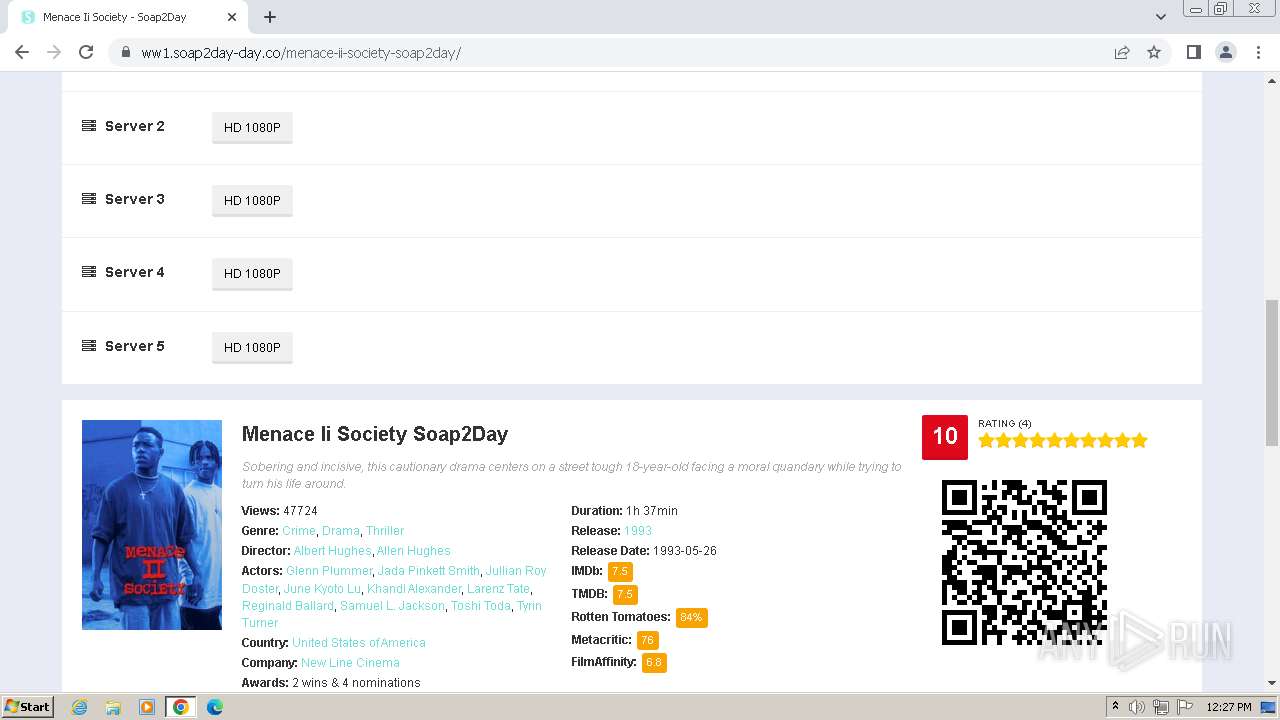
Task: Select Server 5 HD 1080P button
Action: [x=252, y=347]
